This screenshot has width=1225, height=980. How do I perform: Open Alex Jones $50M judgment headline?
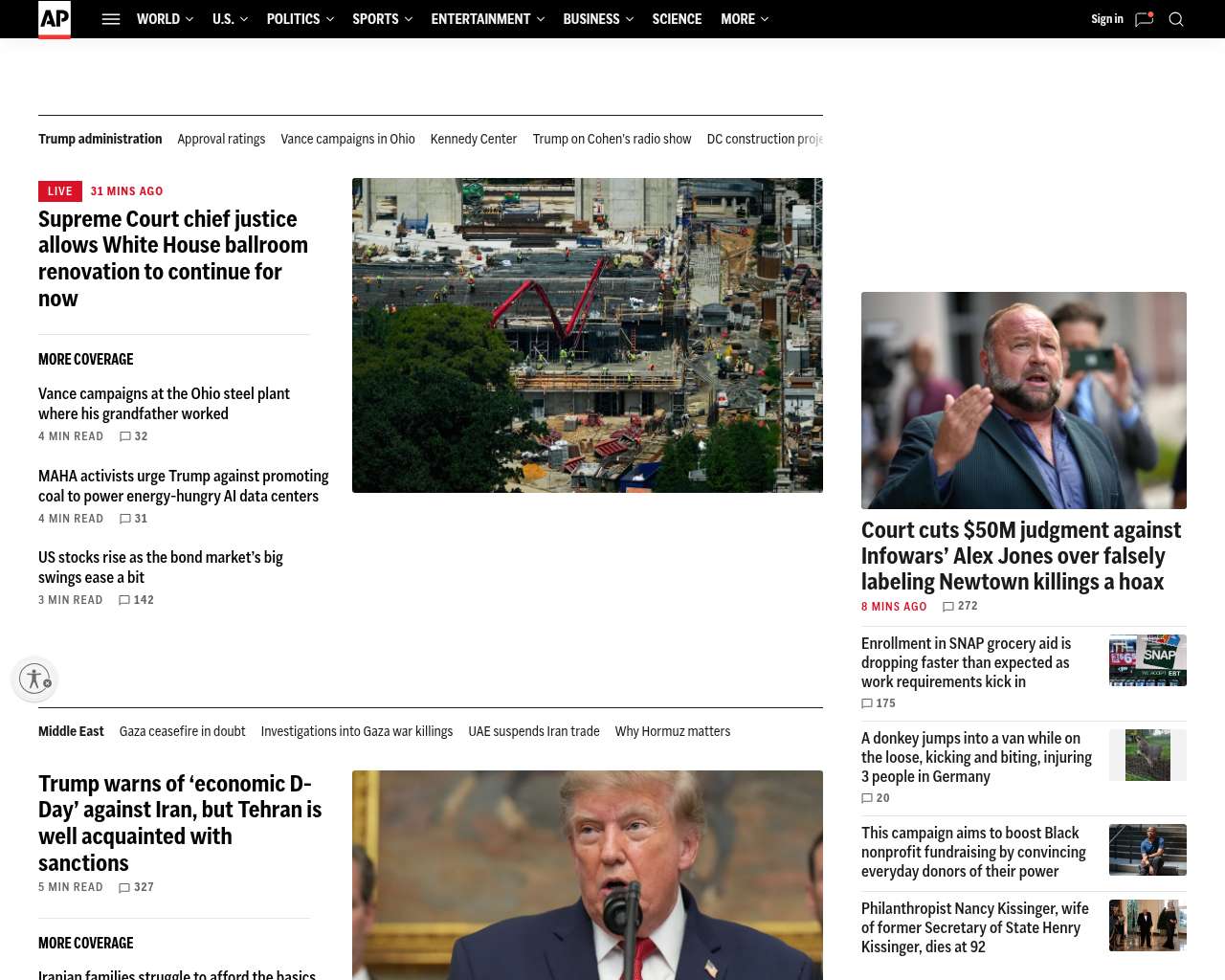pos(1021,556)
